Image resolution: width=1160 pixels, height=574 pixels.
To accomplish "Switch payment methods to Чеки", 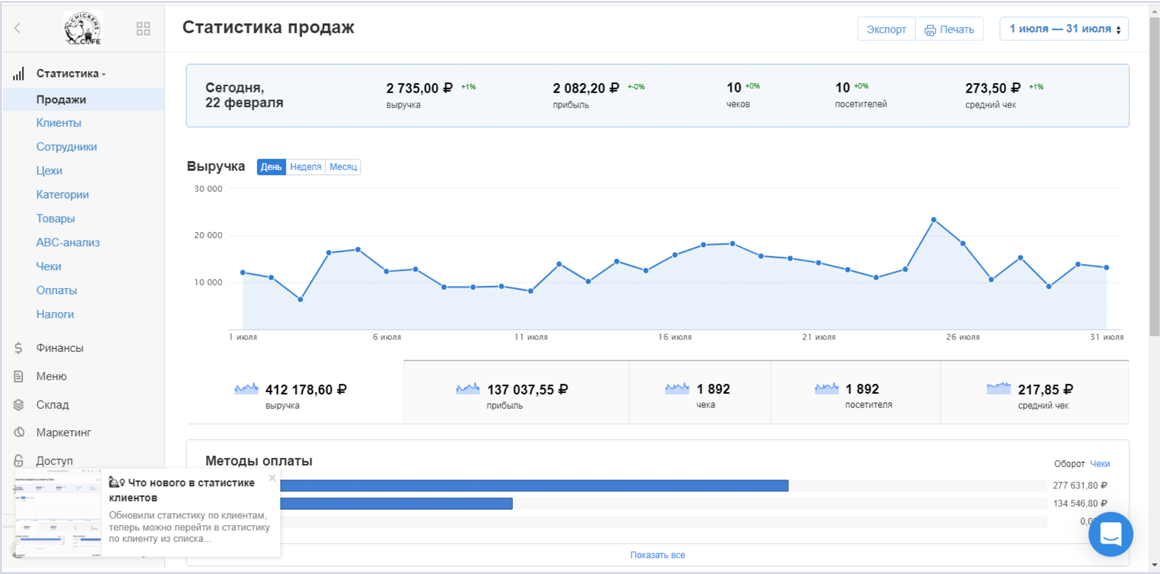I will click(x=1100, y=464).
